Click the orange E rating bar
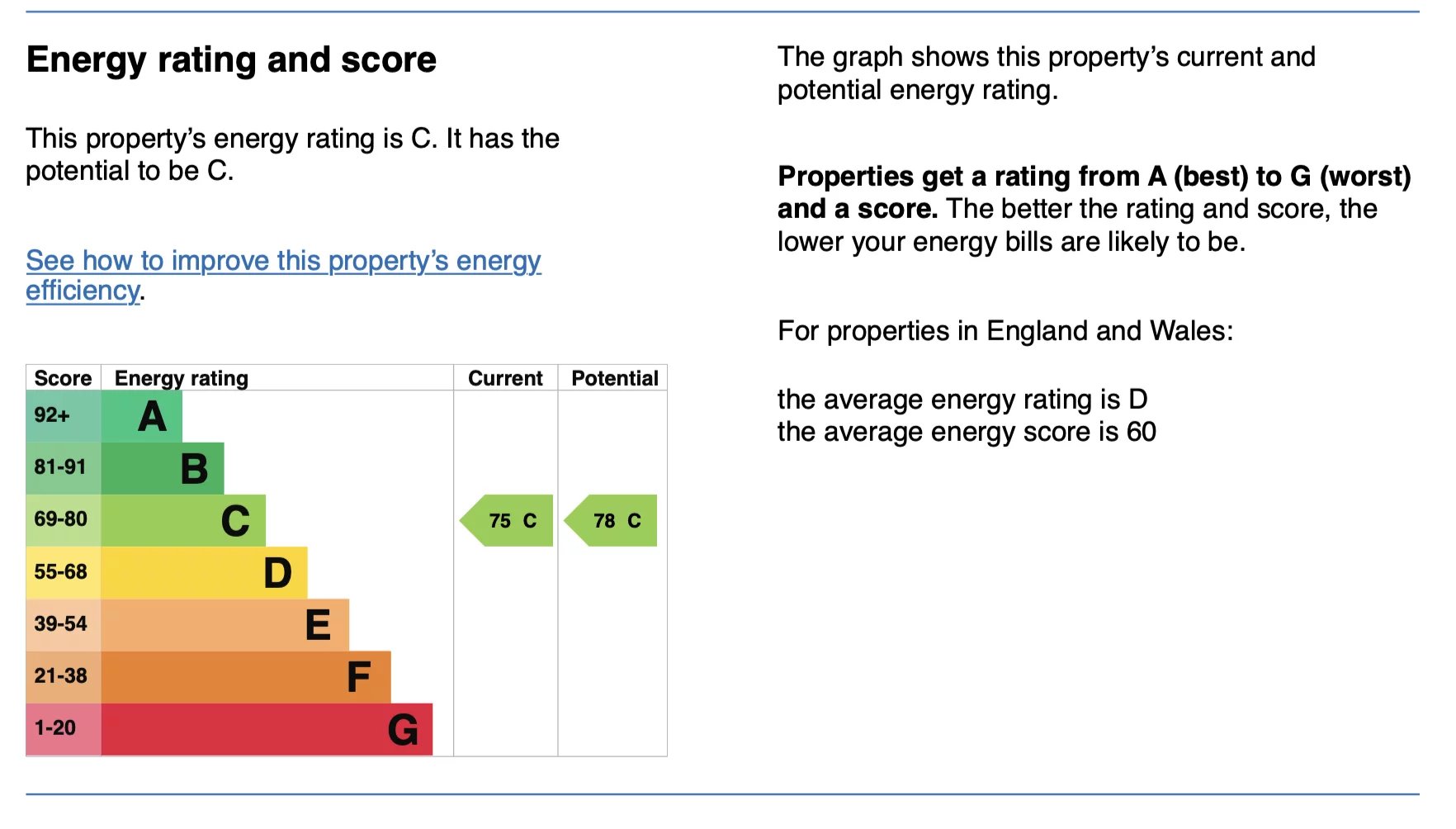Screen dimensions: 1456x829 click(x=225, y=625)
